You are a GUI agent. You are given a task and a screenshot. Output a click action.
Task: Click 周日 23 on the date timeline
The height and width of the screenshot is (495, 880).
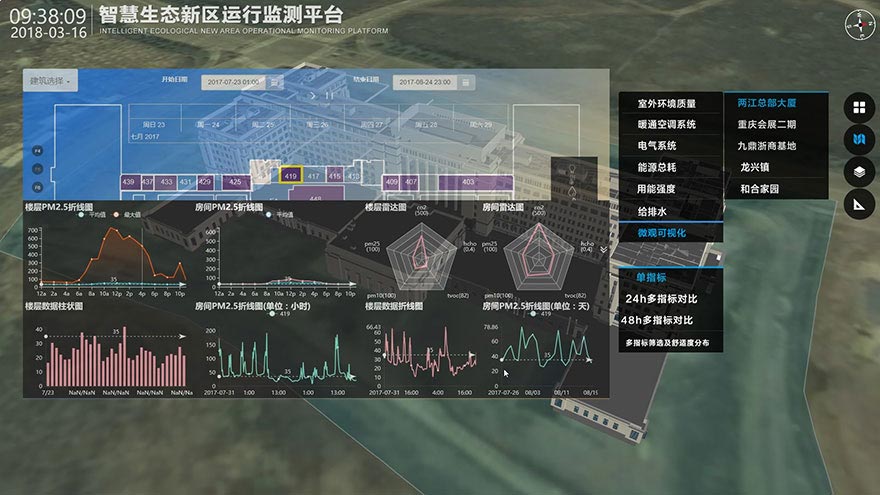coord(154,125)
